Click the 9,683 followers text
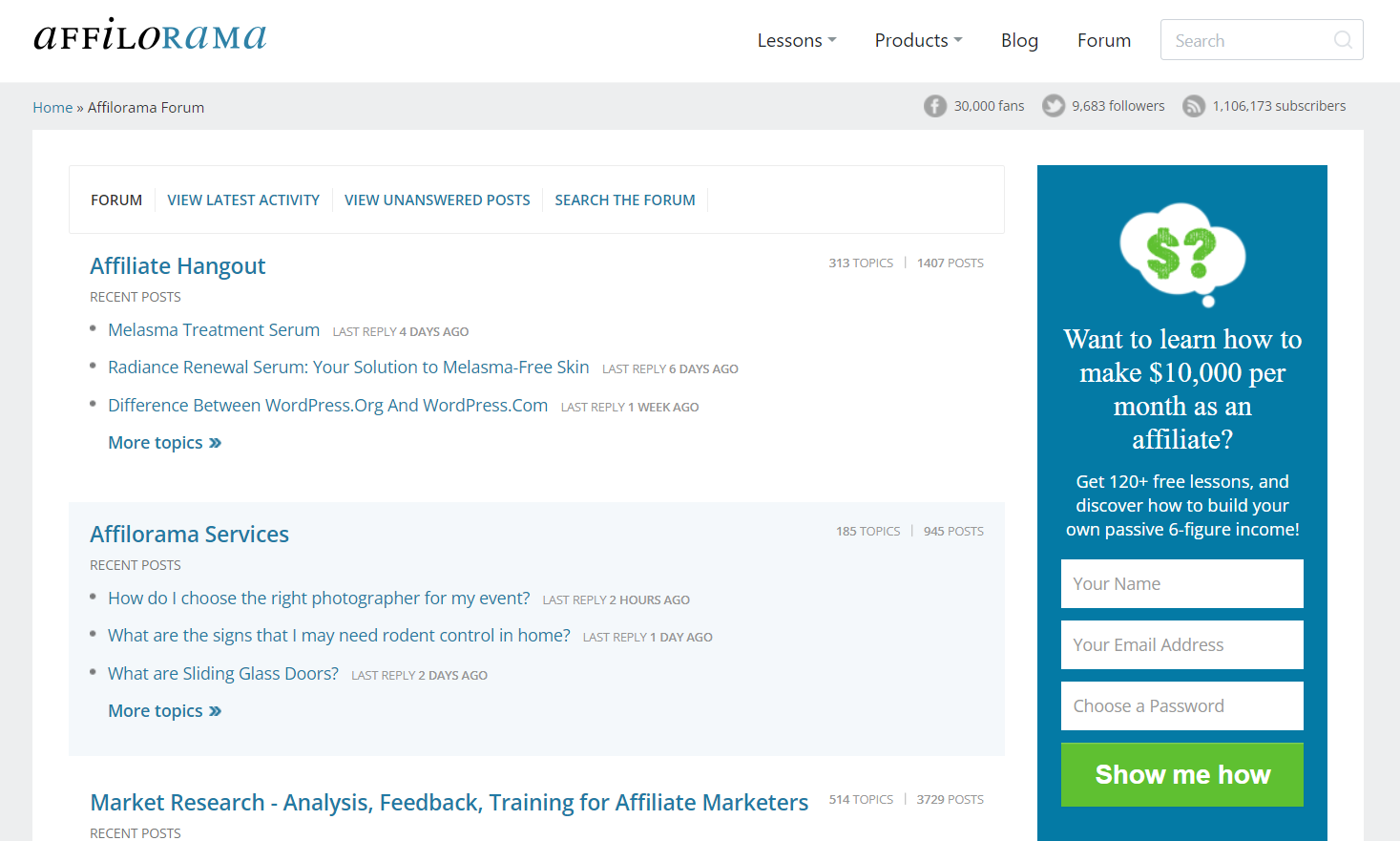 coord(1118,106)
